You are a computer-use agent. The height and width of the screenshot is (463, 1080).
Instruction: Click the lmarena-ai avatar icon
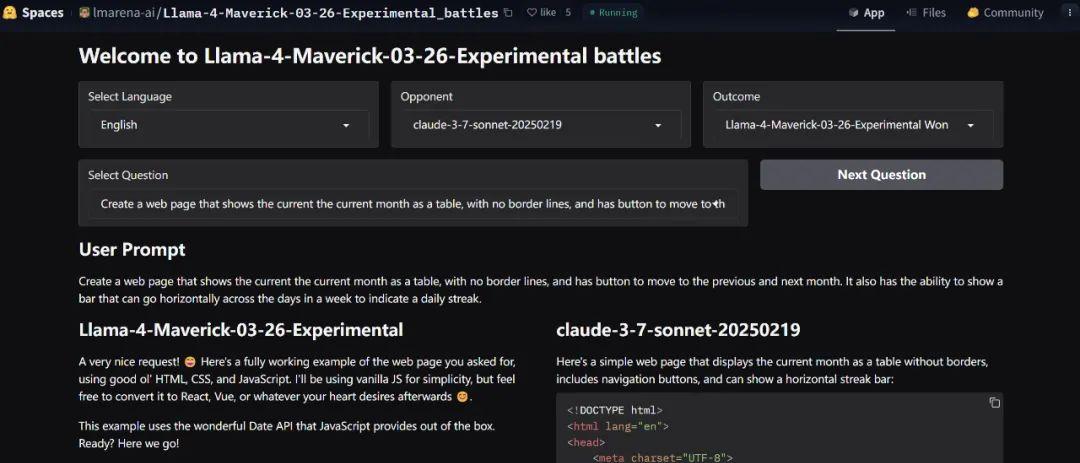point(85,12)
